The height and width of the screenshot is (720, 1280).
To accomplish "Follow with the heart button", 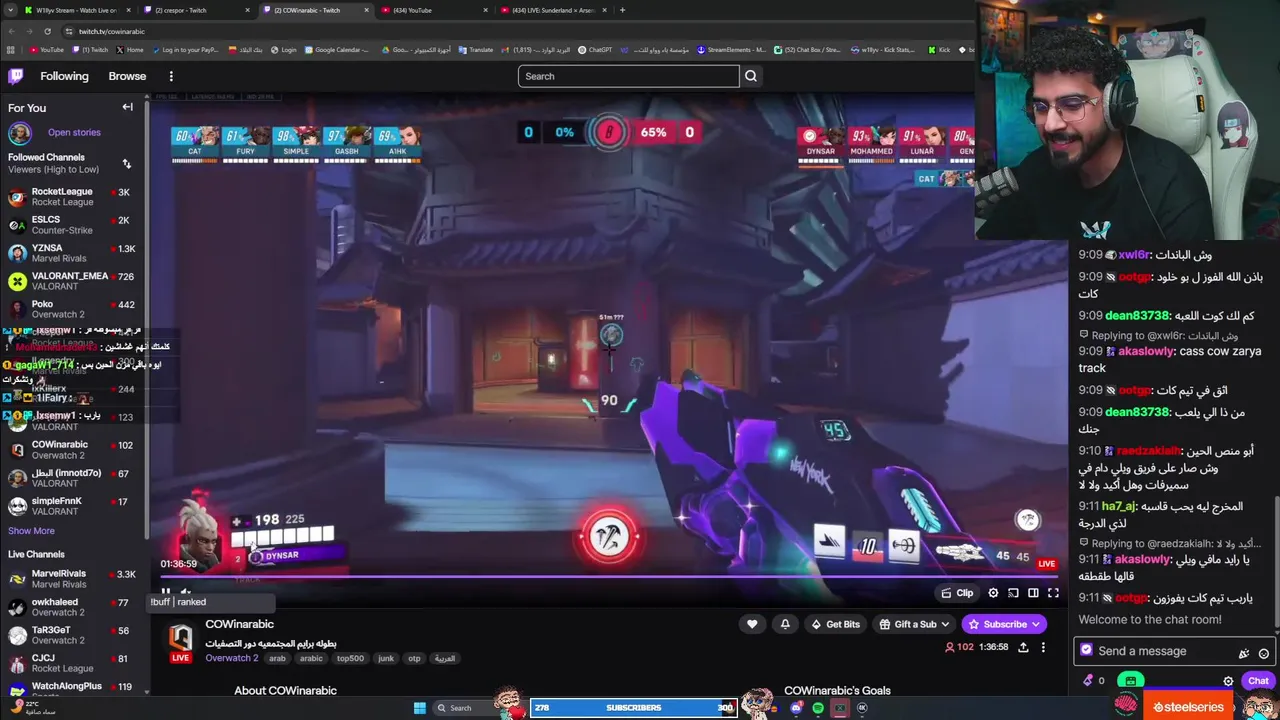I will (752, 624).
